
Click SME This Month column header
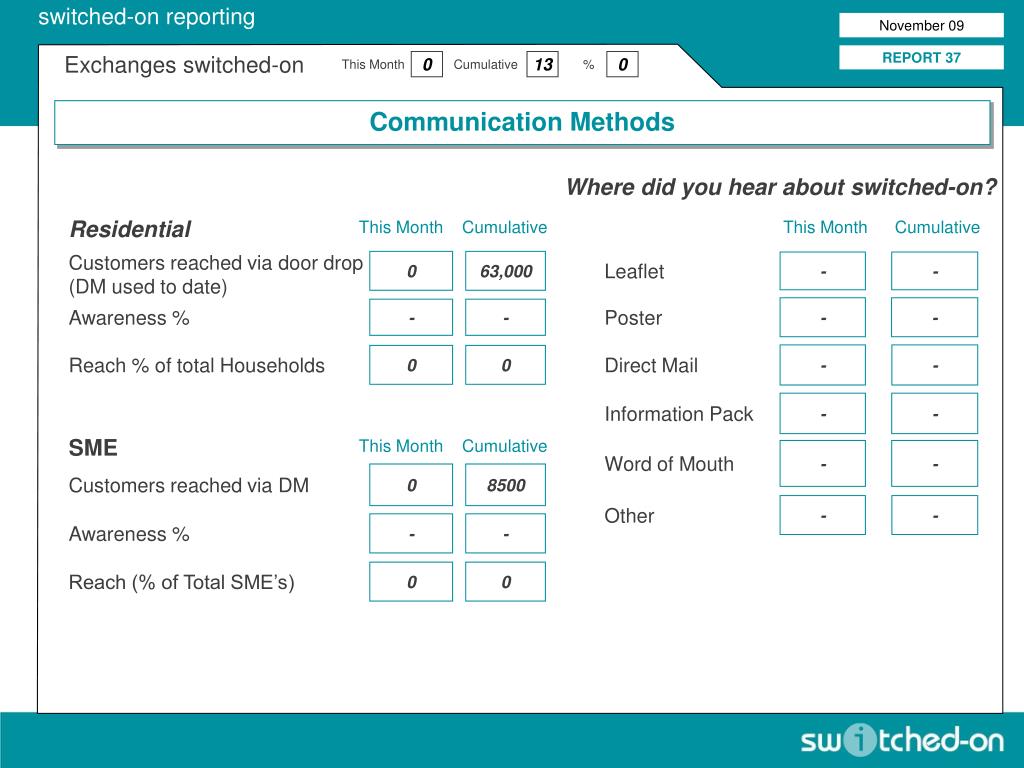tap(400, 446)
